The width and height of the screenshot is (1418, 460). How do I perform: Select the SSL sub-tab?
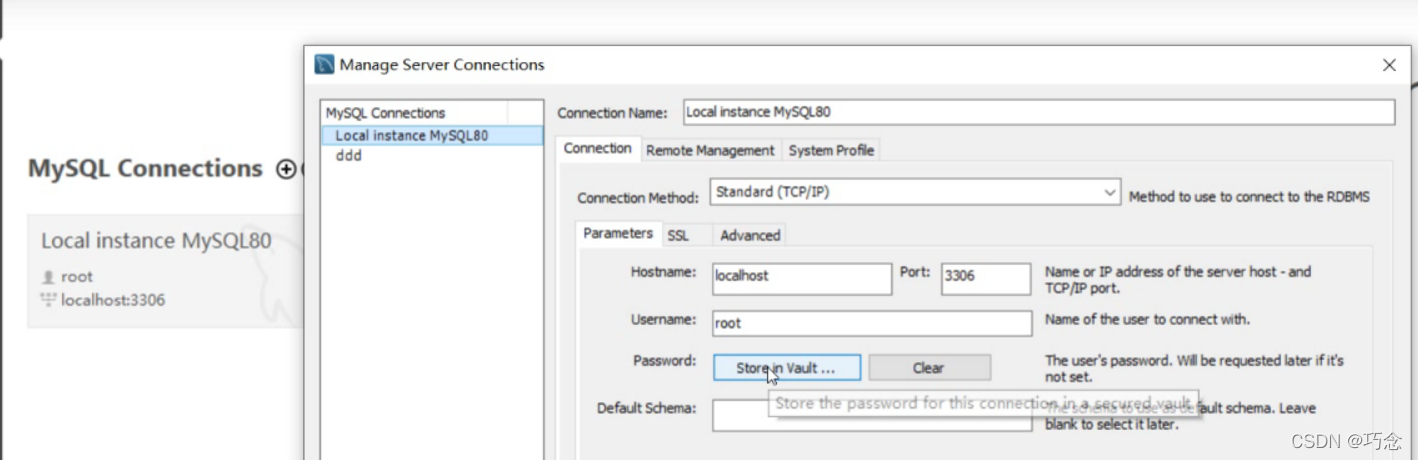tap(678, 235)
